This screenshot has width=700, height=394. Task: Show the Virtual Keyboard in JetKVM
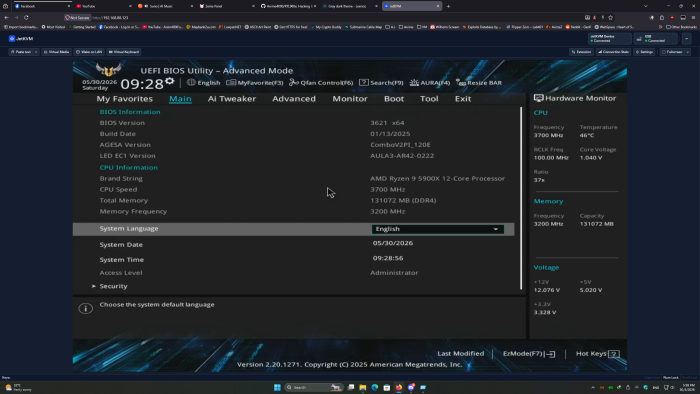[x=124, y=52]
